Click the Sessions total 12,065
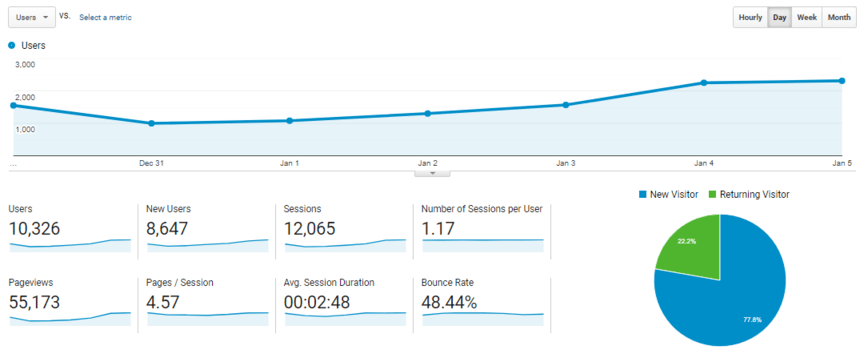Image resolution: width=864 pixels, height=362 pixels. [x=309, y=228]
